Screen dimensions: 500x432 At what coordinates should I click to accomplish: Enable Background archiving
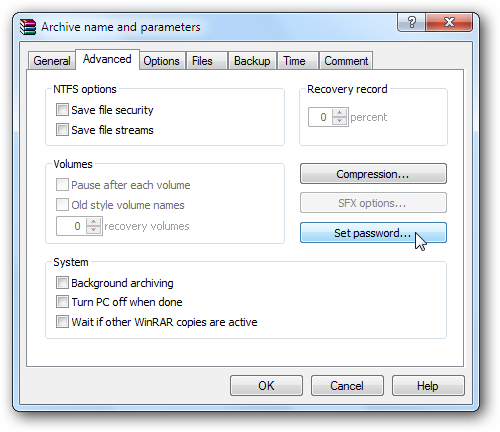62,283
